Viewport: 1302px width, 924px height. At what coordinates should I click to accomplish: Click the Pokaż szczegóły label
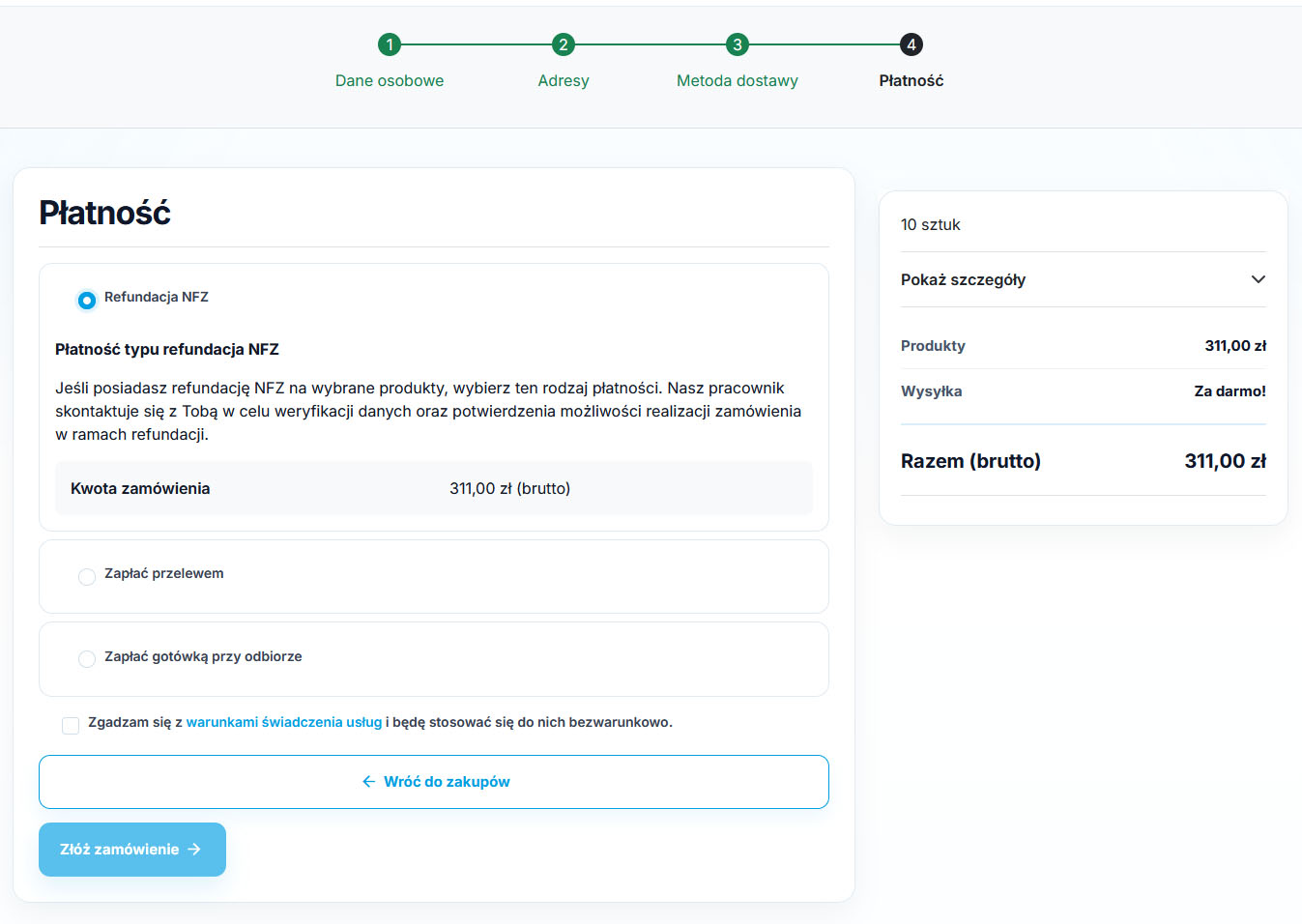pos(963,279)
